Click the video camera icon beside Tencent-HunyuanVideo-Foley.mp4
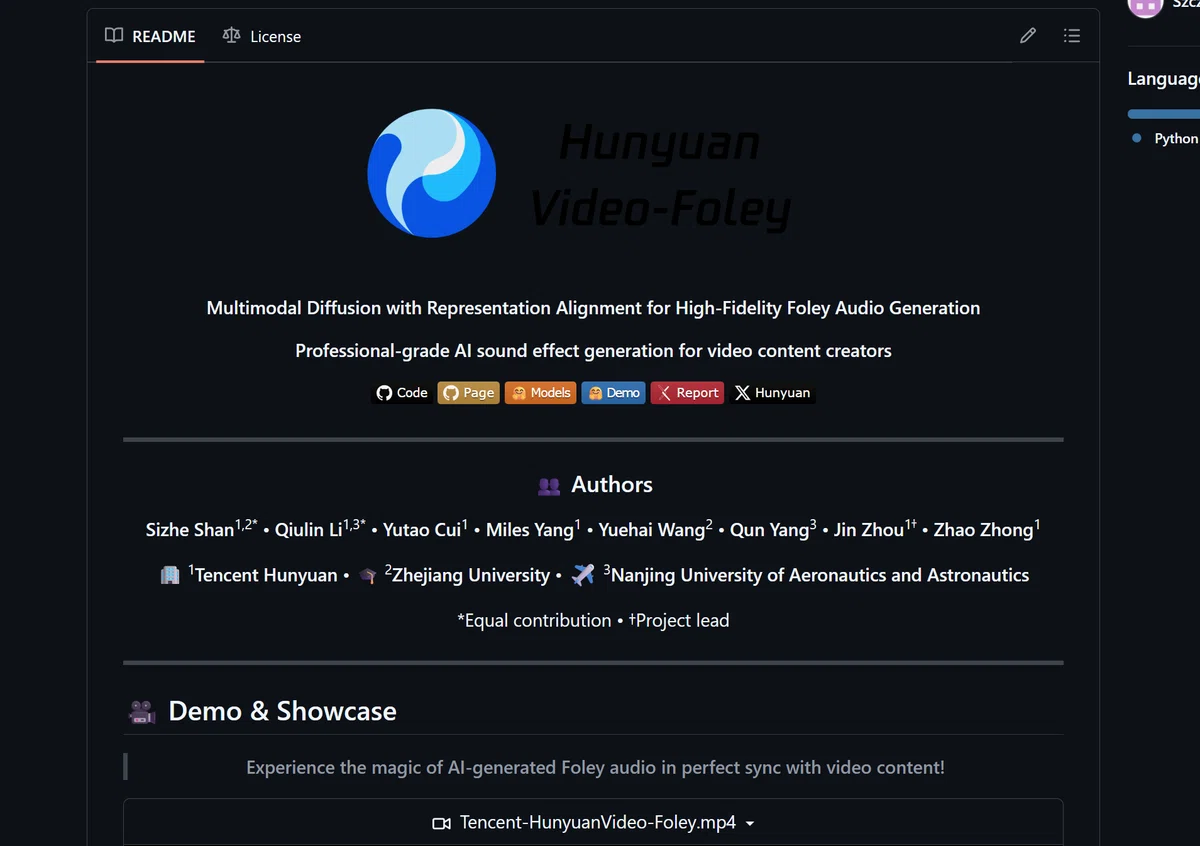This screenshot has width=1200, height=846. coord(441,823)
